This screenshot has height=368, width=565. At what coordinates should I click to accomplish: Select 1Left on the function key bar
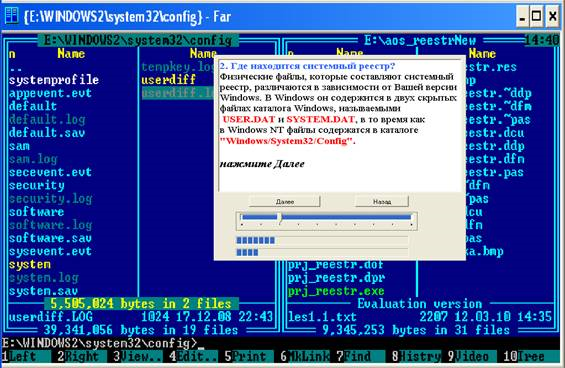point(26,356)
